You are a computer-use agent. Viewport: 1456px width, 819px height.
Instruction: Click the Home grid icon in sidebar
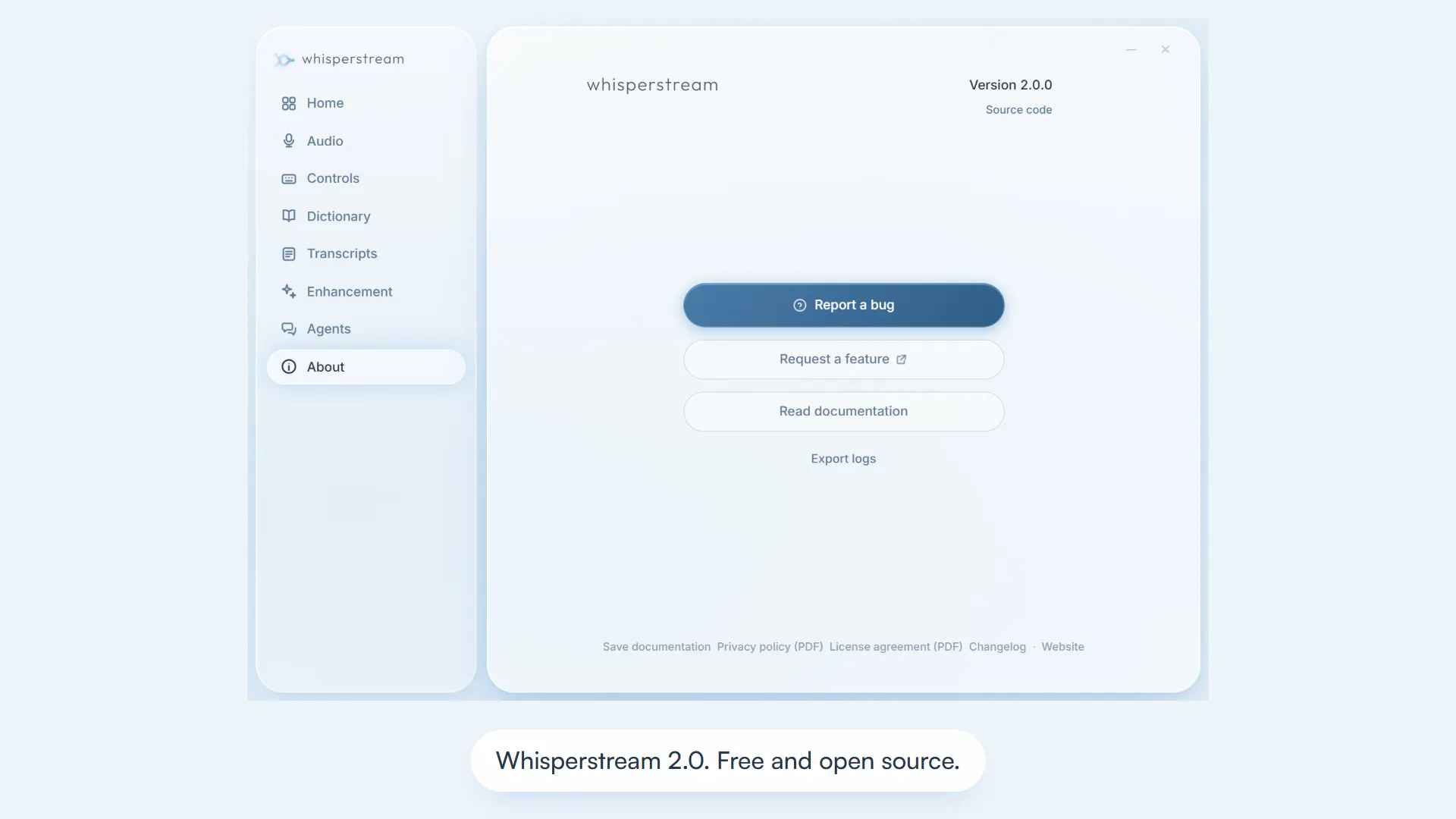pos(289,103)
